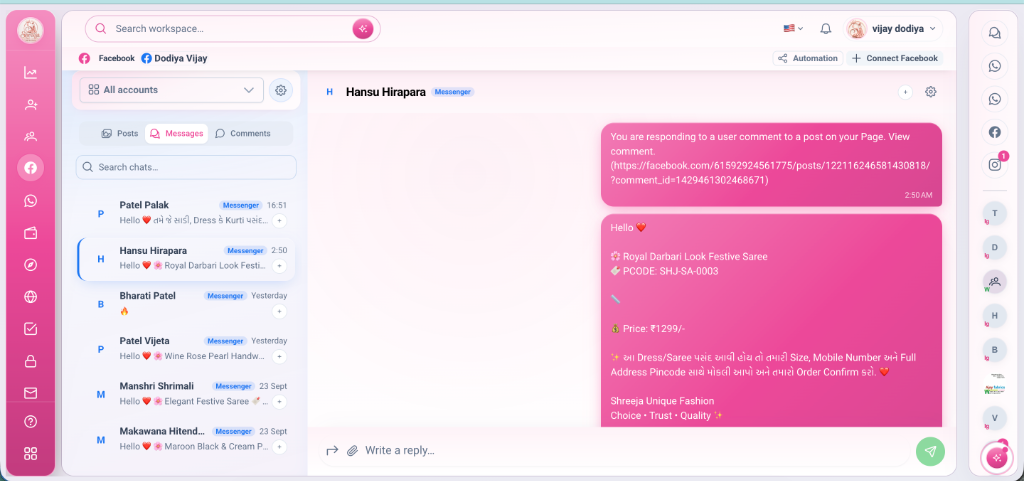This screenshot has width=1024, height=481.
Task: Send the reply with green send button
Action: (930, 451)
